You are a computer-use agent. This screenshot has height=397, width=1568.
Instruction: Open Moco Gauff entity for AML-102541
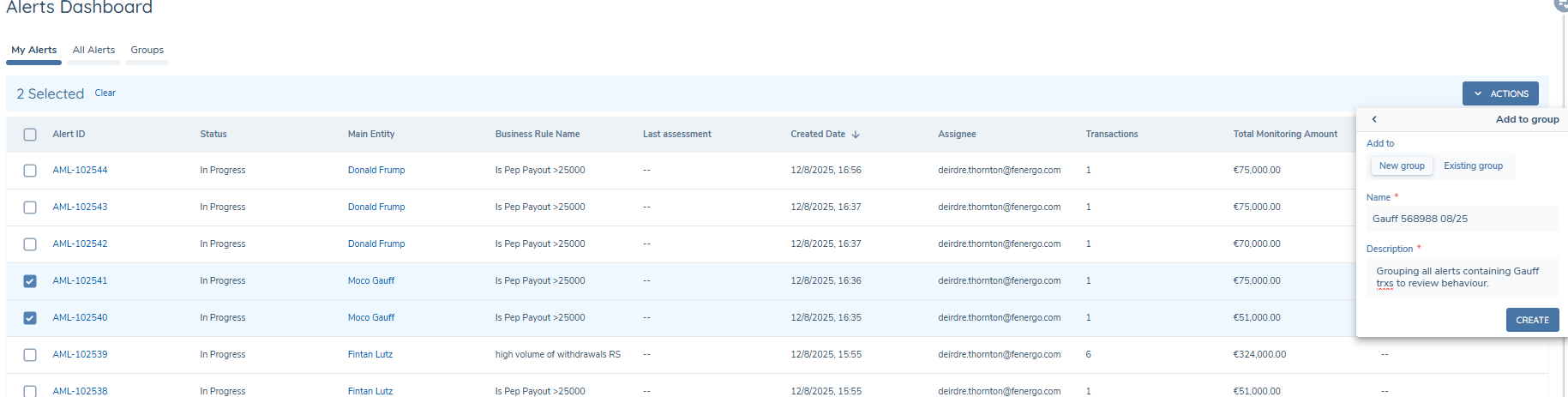click(371, 280)
